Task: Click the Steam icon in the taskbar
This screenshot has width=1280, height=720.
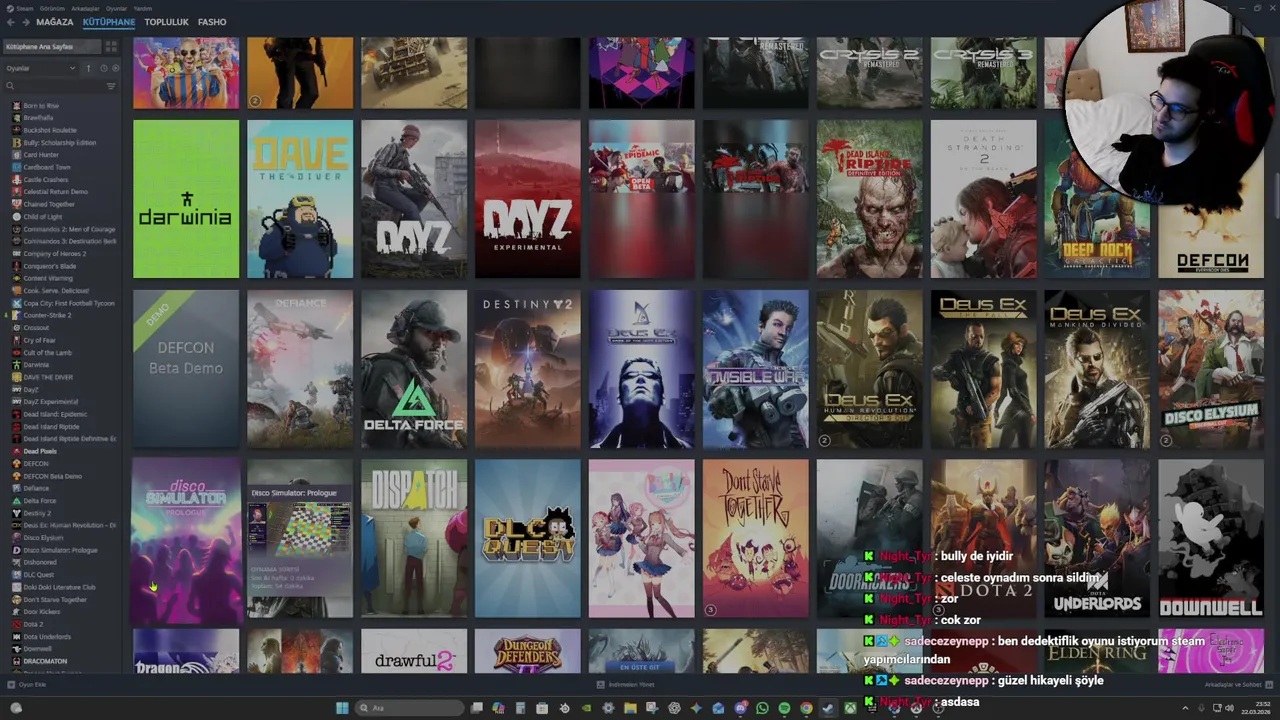Action: (828, 708)
